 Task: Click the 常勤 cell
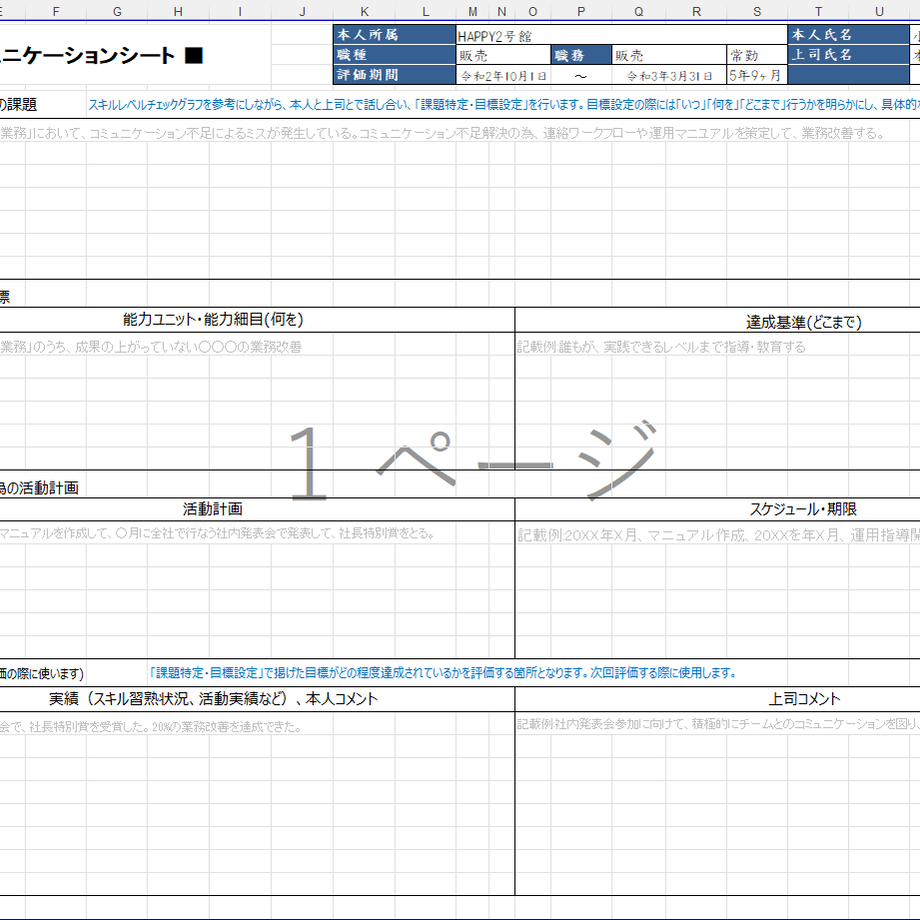(757, 55)
